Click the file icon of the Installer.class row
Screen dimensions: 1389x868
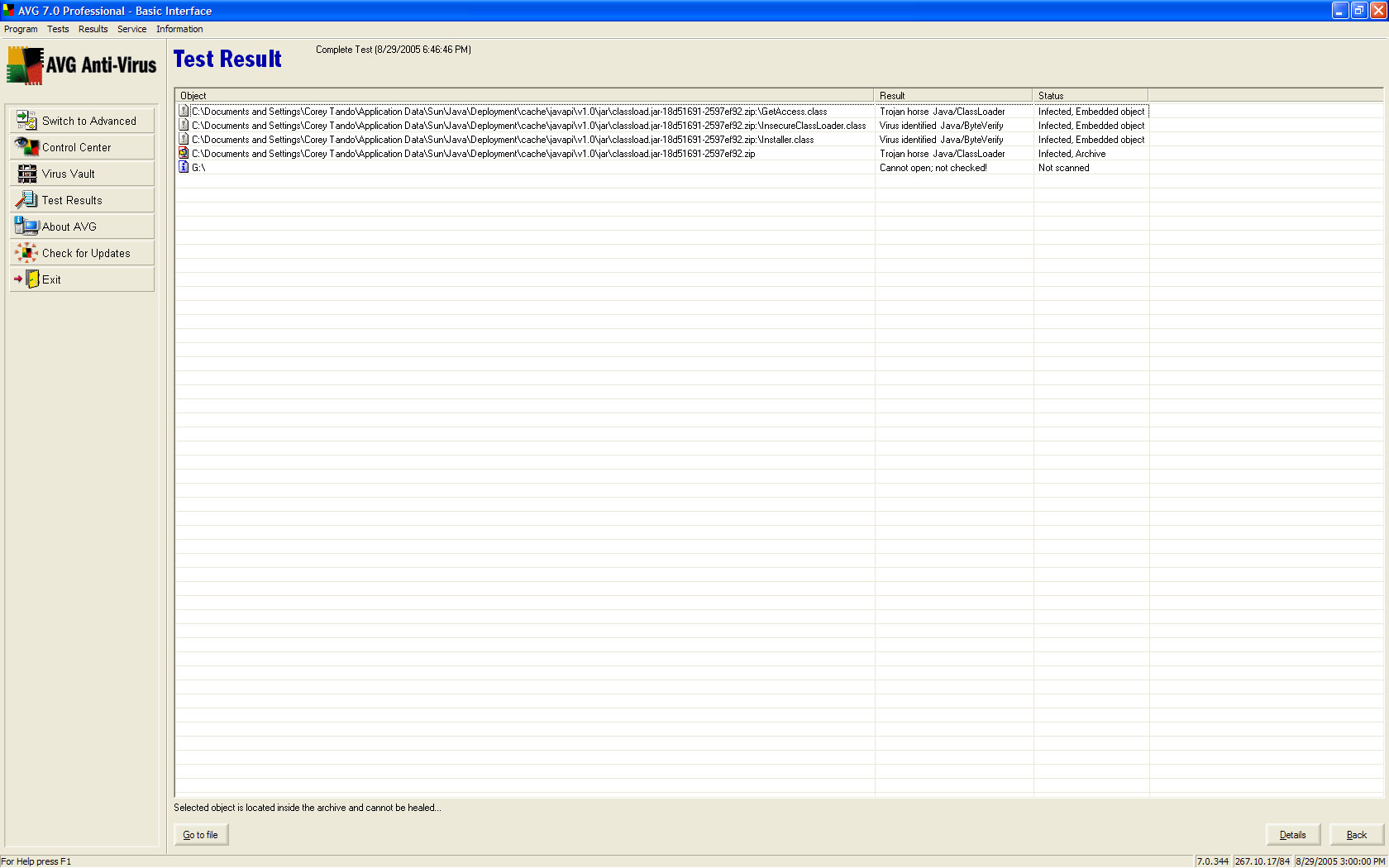pos(184,139)
